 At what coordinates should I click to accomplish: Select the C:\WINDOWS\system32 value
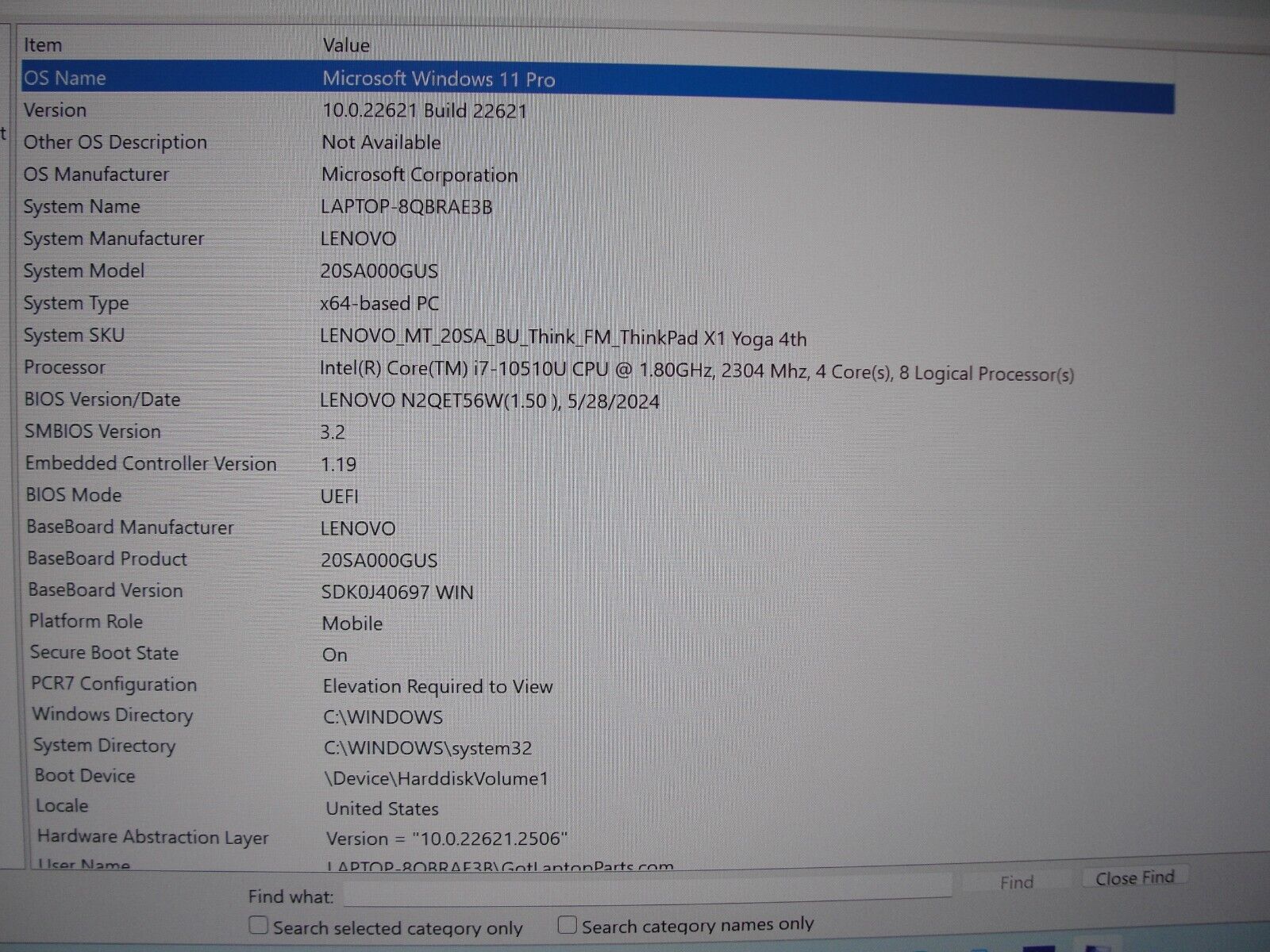(x=429, y=748)
